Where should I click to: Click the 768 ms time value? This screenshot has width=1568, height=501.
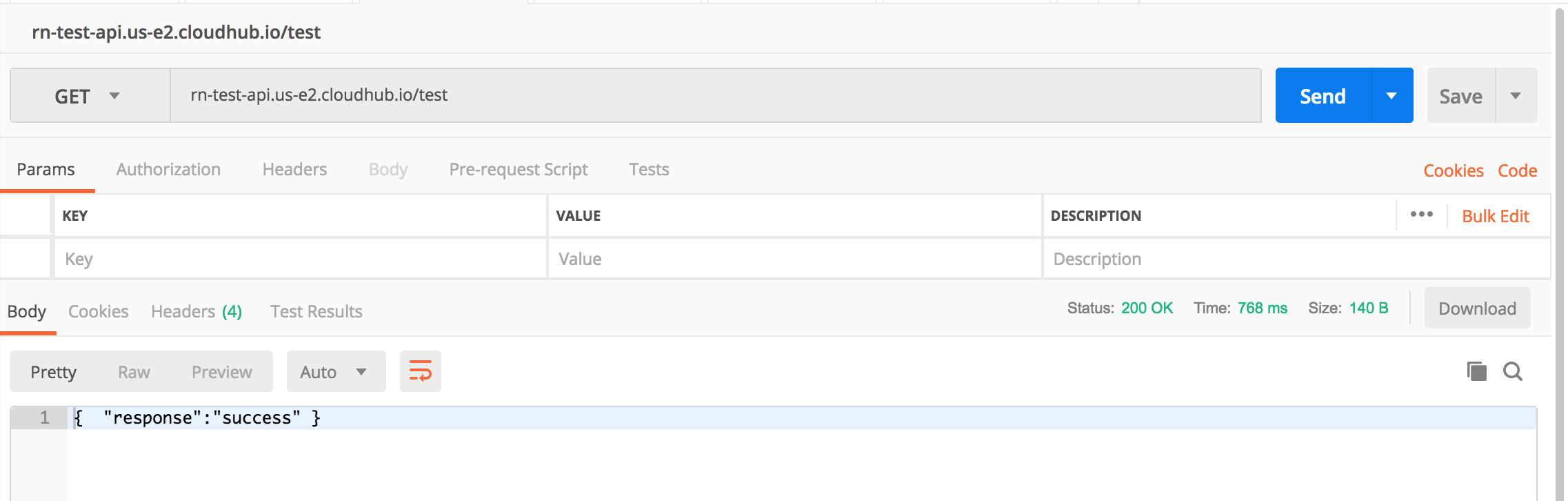[1262, 308]
